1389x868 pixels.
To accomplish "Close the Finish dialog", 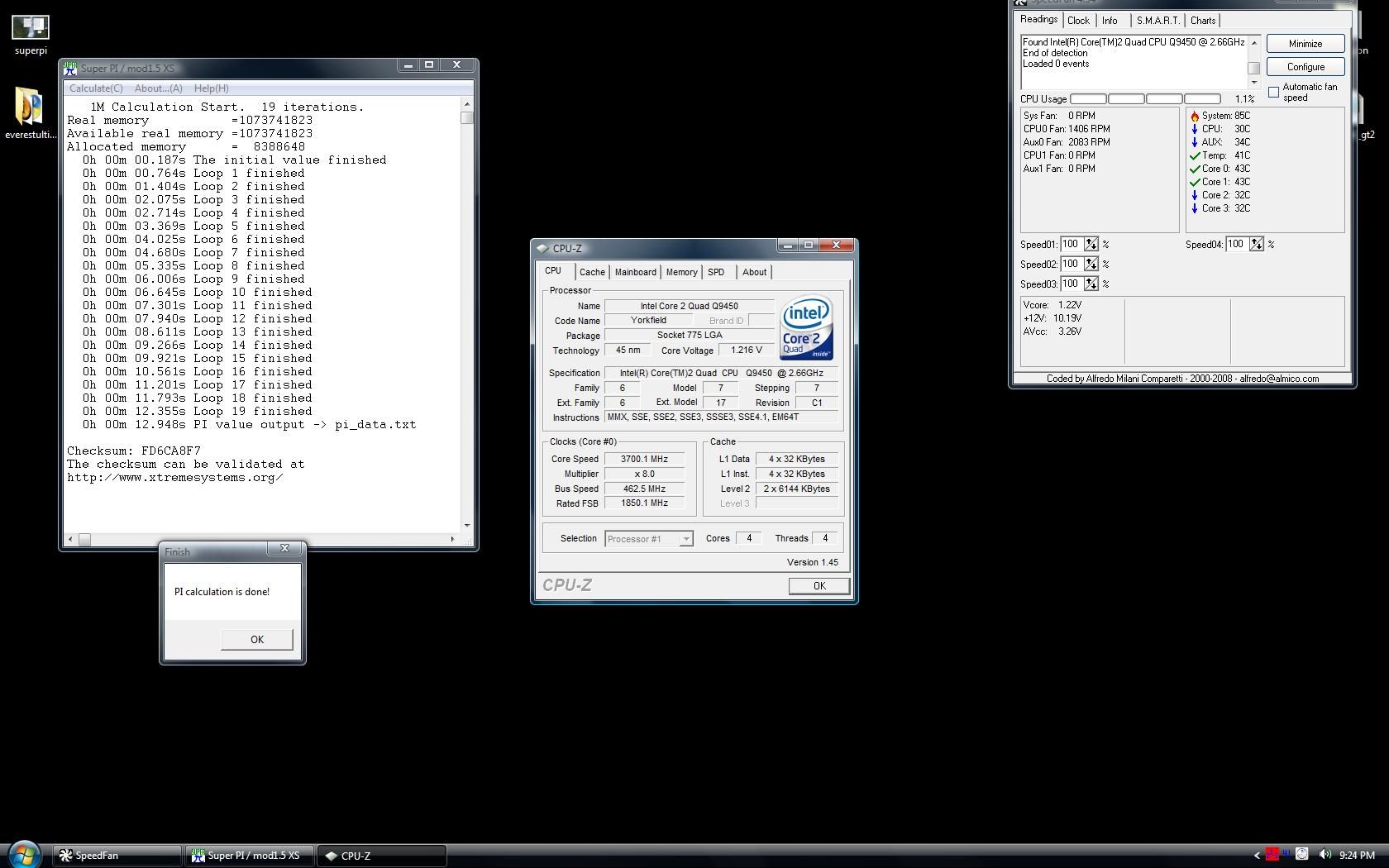I will [x=284, y=548].
